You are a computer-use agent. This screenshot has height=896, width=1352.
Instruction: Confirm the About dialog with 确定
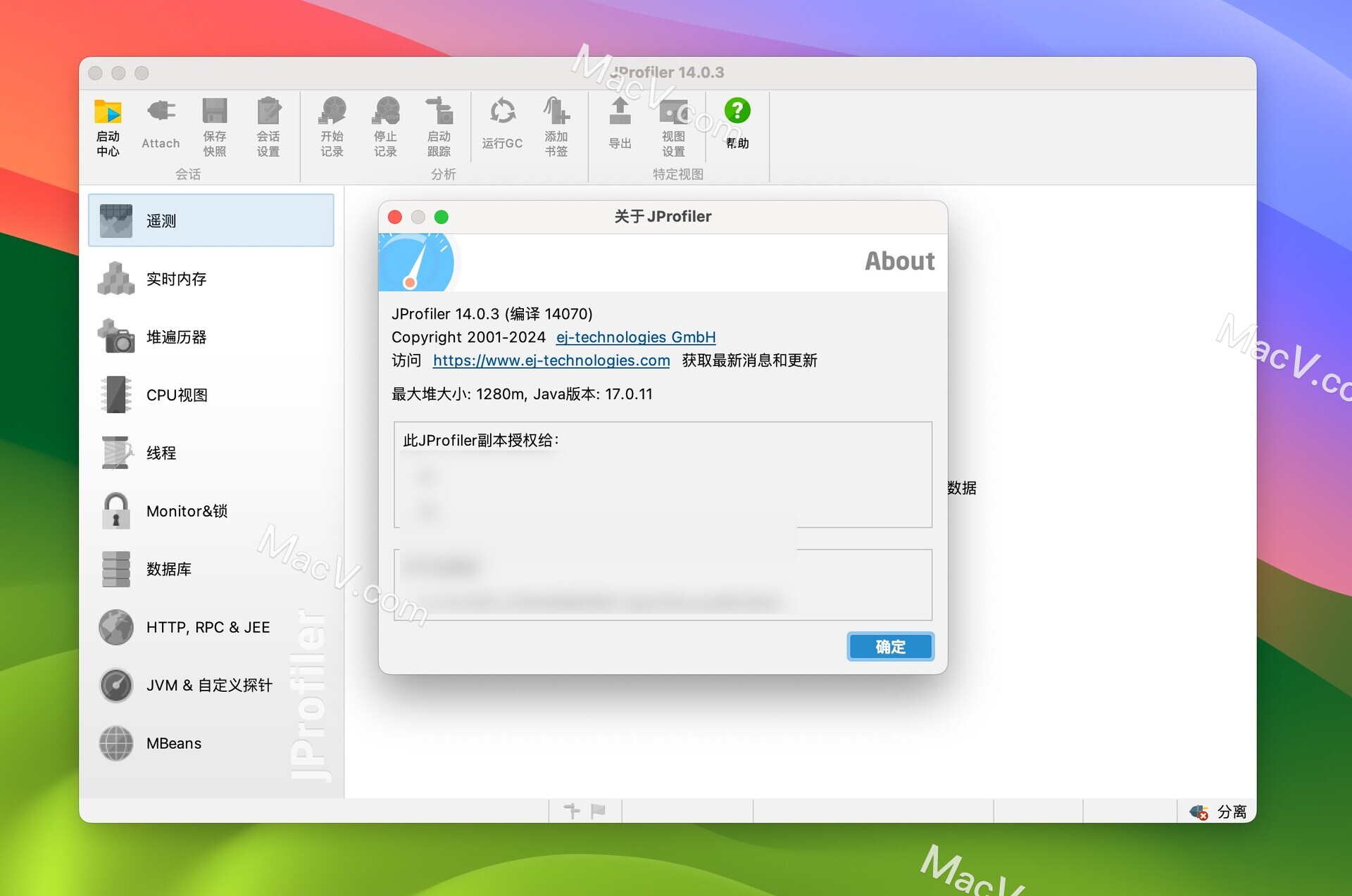[890, 646]
